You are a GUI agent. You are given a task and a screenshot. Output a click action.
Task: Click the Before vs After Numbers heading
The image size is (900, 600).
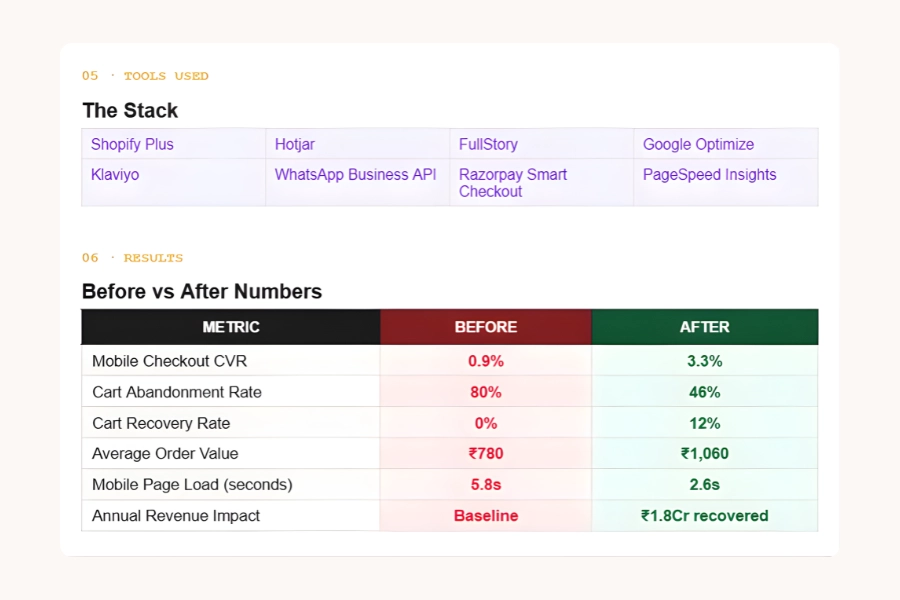point(202,292)
